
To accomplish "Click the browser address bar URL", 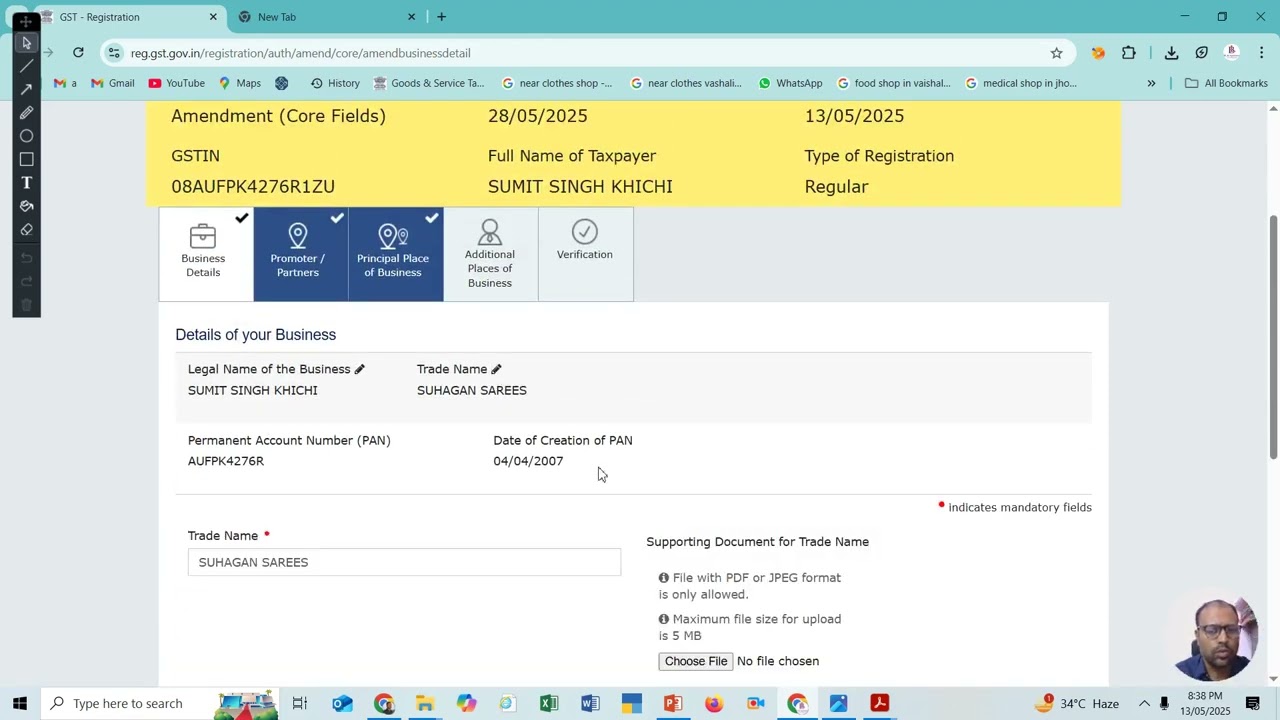I will click(300, 53).
